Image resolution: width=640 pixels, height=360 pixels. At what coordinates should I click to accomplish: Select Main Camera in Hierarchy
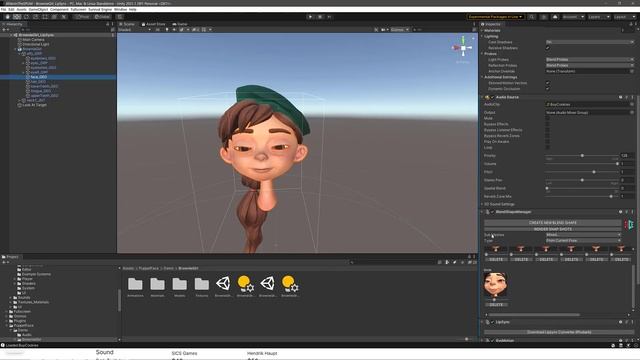(33, 40)
